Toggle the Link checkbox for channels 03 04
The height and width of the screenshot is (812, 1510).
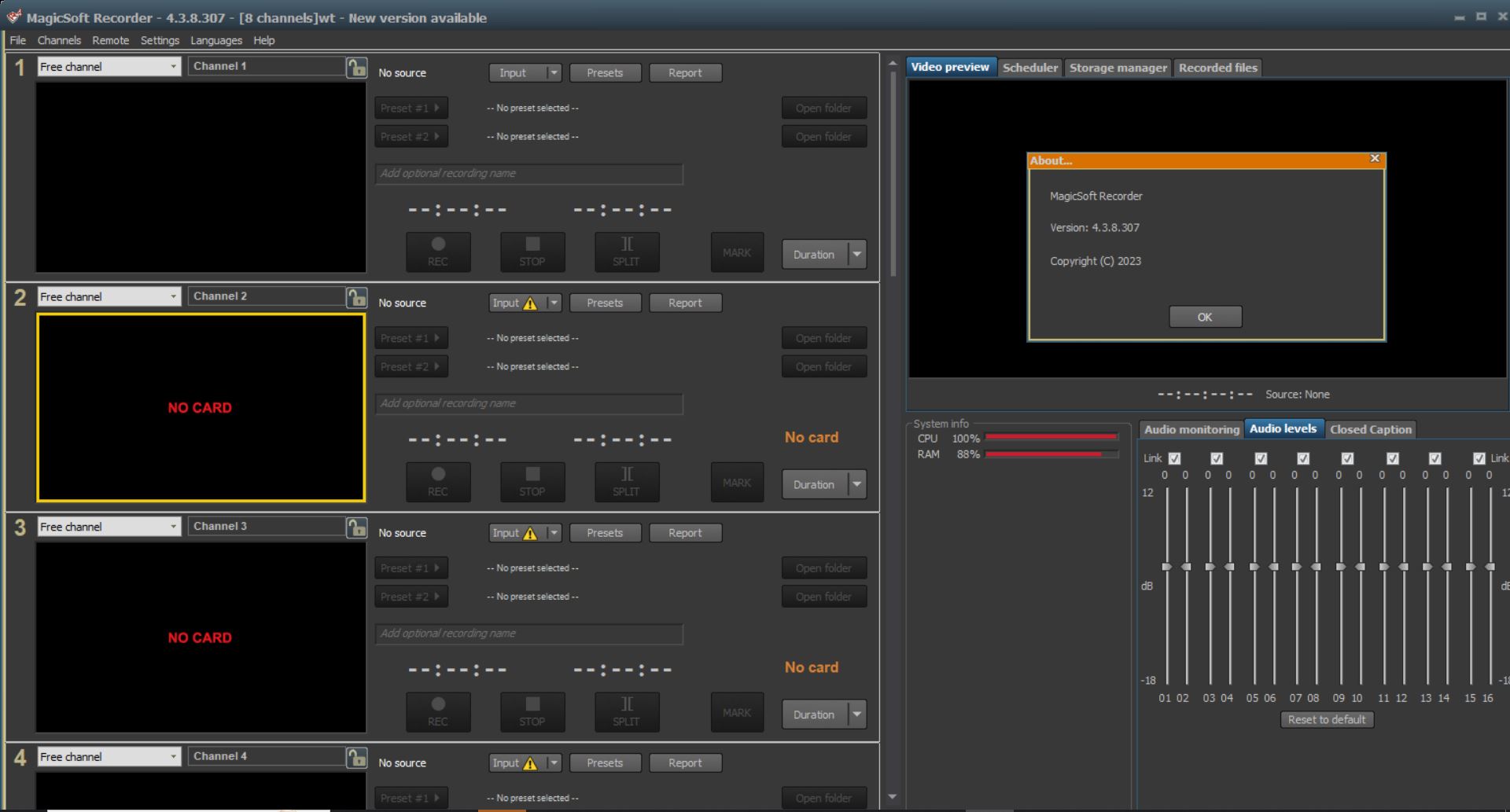click(1217, 458)
